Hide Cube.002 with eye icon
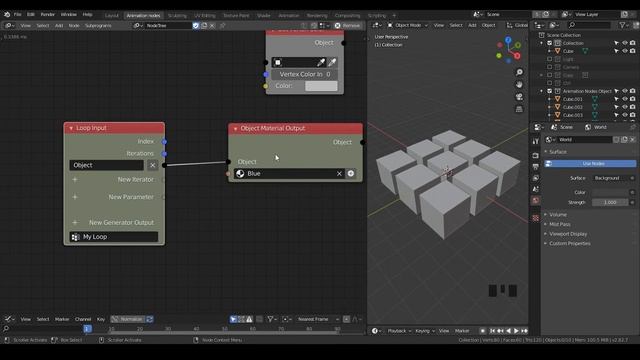The height and width of the screenshot is (360, 640). pos(624,107)
